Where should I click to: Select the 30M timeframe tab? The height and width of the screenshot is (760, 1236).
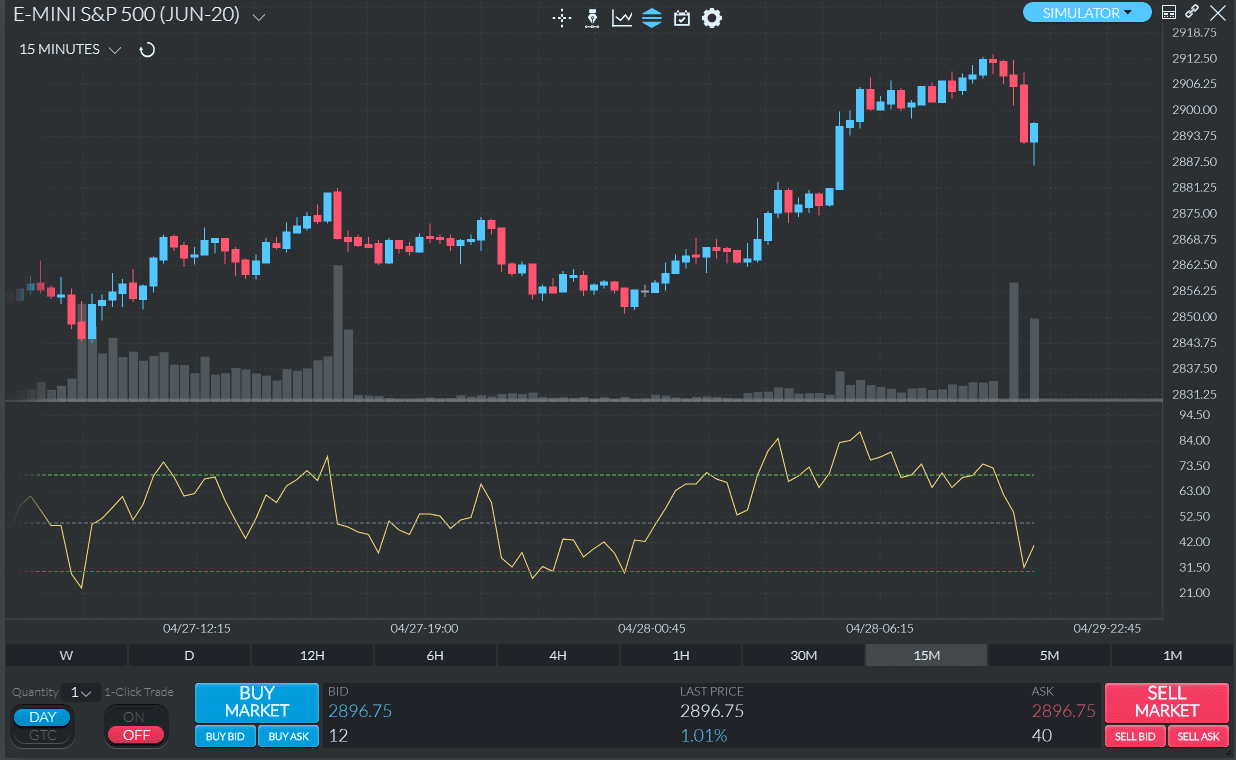coord(804,655)
